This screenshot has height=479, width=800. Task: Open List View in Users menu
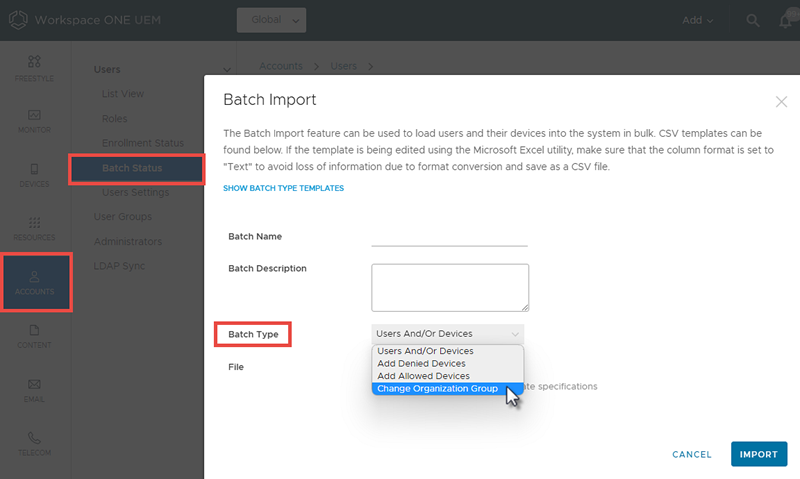pos(122,94)
